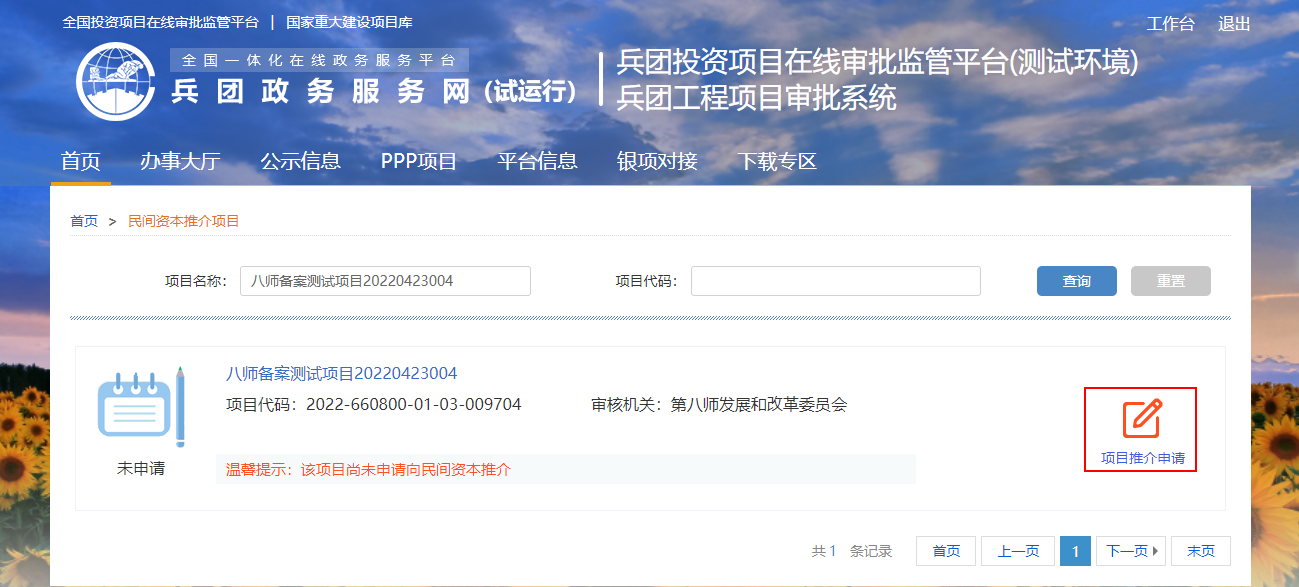Image resolution: width=1299 pixels, height=587 pixels.
Task: Open 工作台 link at top right
Action: coord(1170,24)
